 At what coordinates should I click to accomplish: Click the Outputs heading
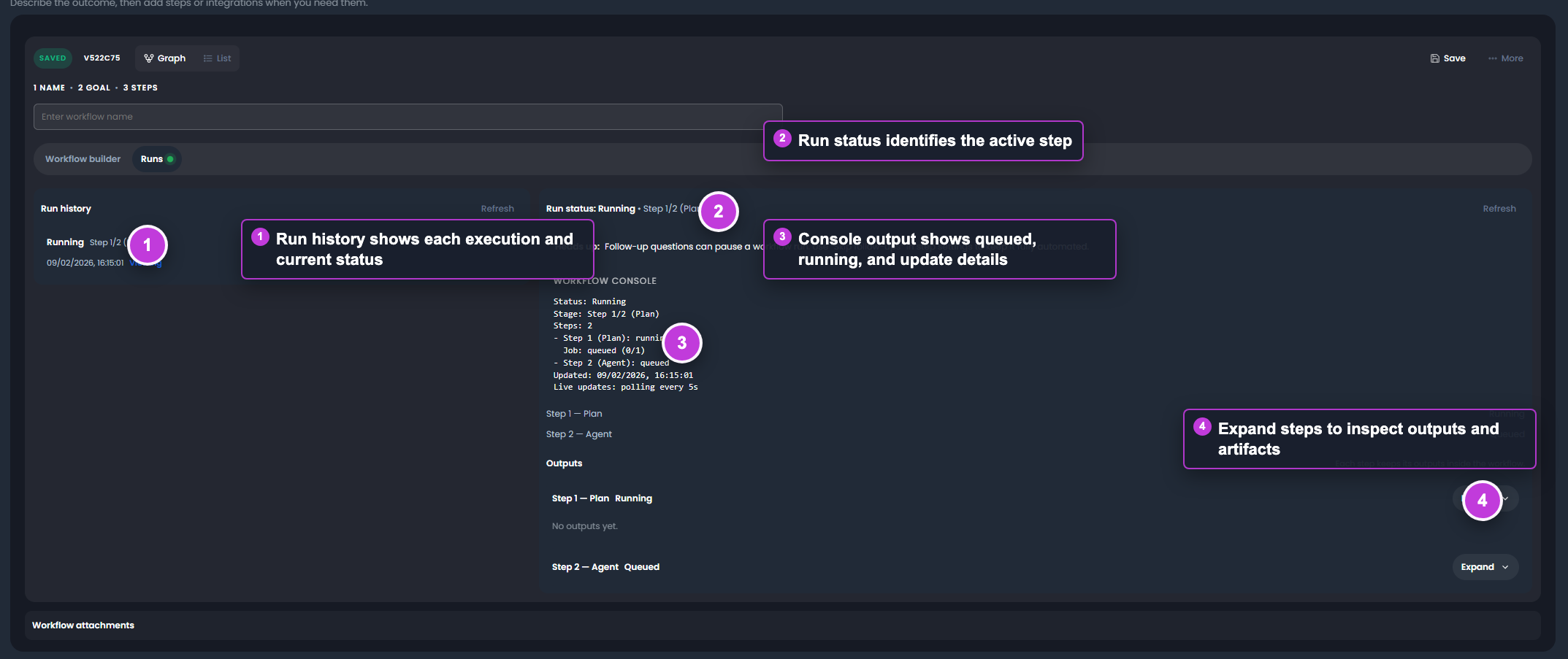pyautogui.click(x=564, y=463)
